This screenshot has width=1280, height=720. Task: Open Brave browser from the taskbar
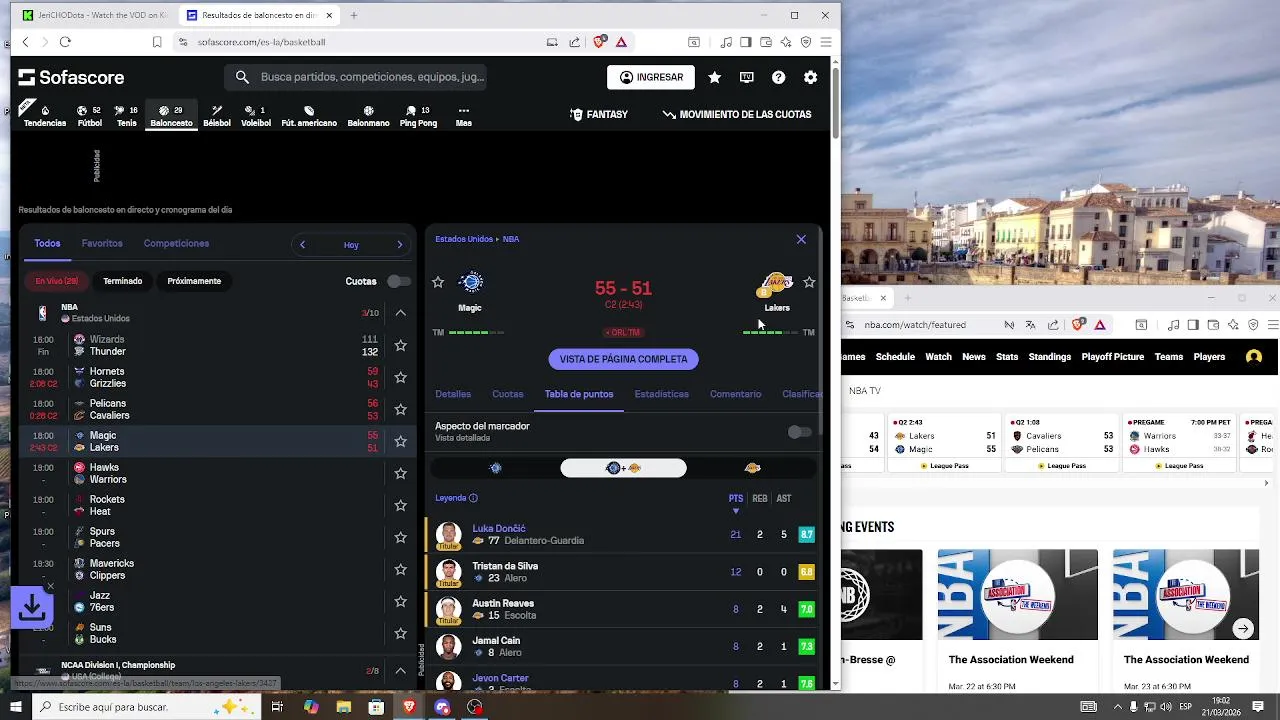(x=409, y=707)
